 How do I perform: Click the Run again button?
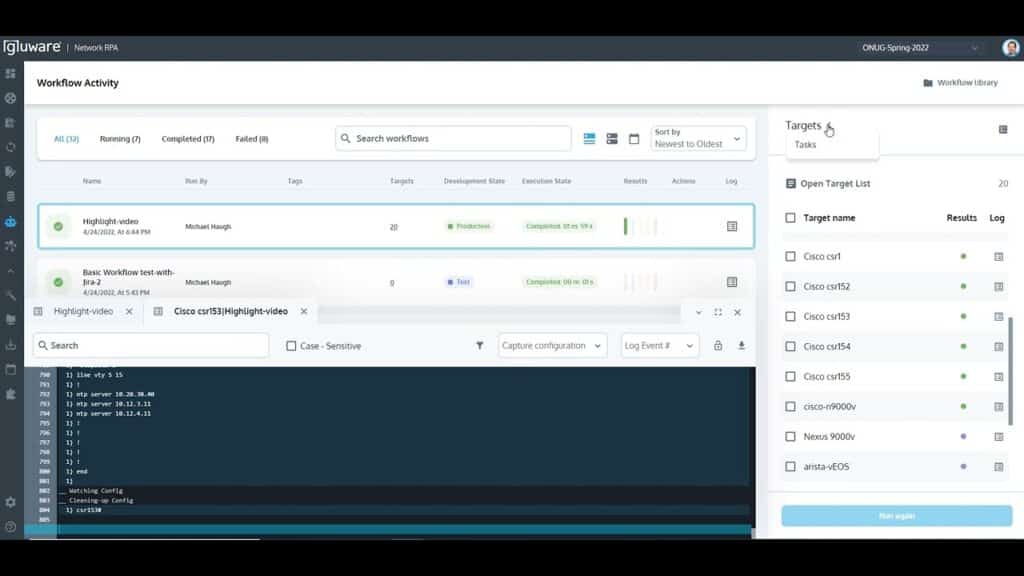pyautogui.click(x=897, y=515)
